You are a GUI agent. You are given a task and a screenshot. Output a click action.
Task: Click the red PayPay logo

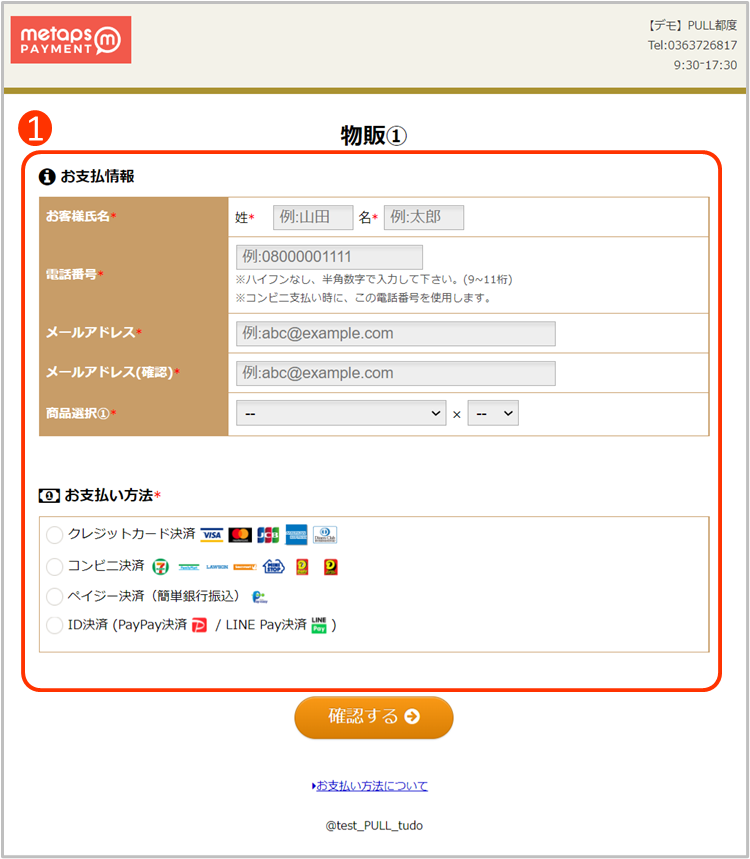[199, 625]
